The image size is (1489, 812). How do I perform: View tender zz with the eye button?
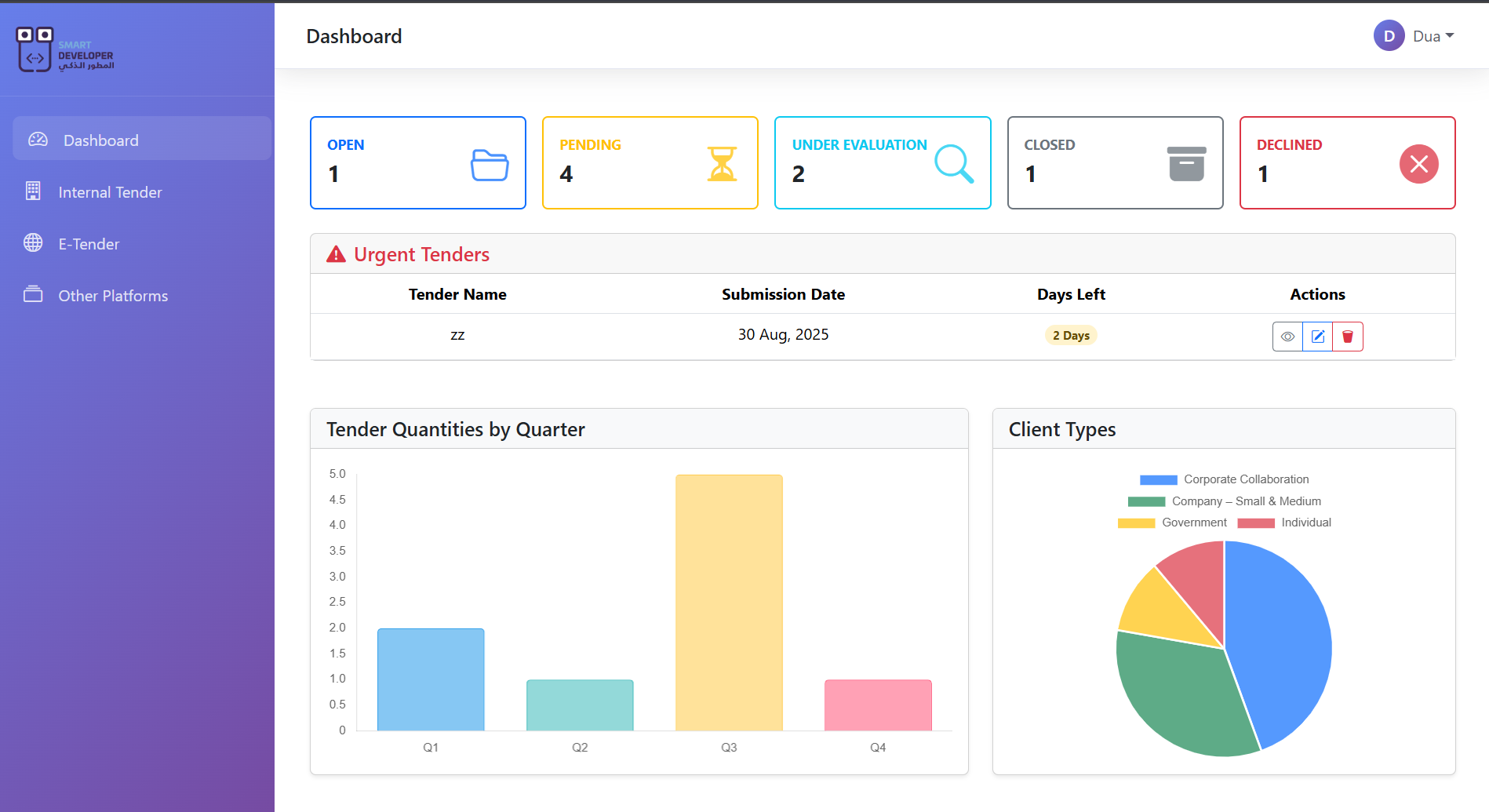click(x=1287, y=337)
